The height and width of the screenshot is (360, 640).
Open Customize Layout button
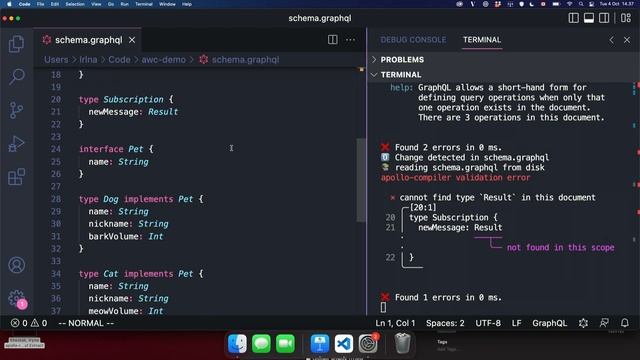(626, 18)
